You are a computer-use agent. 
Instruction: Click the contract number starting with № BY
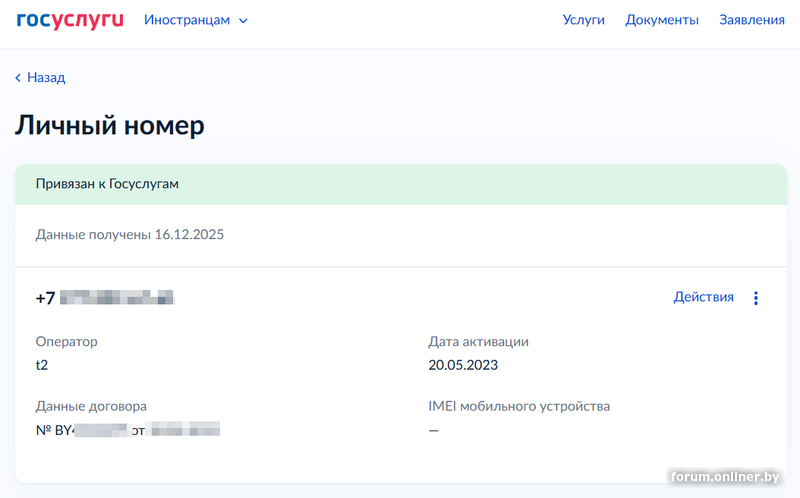pos(127,430)
